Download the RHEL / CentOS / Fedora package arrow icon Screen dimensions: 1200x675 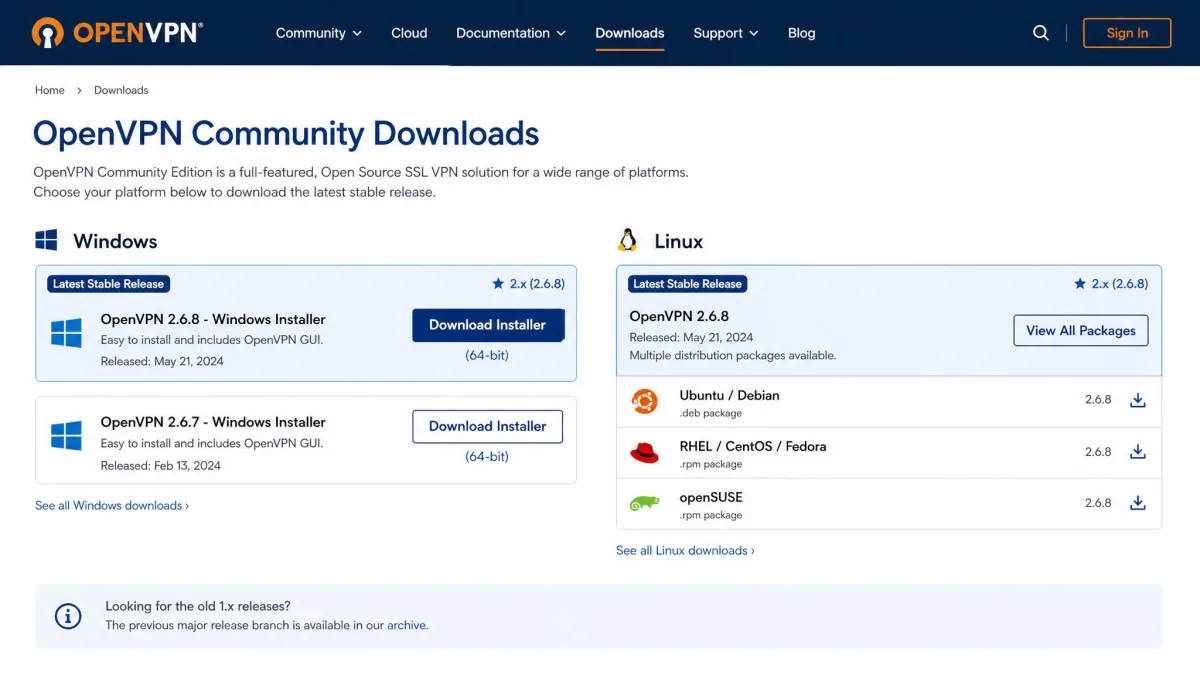coord(1137,451)
